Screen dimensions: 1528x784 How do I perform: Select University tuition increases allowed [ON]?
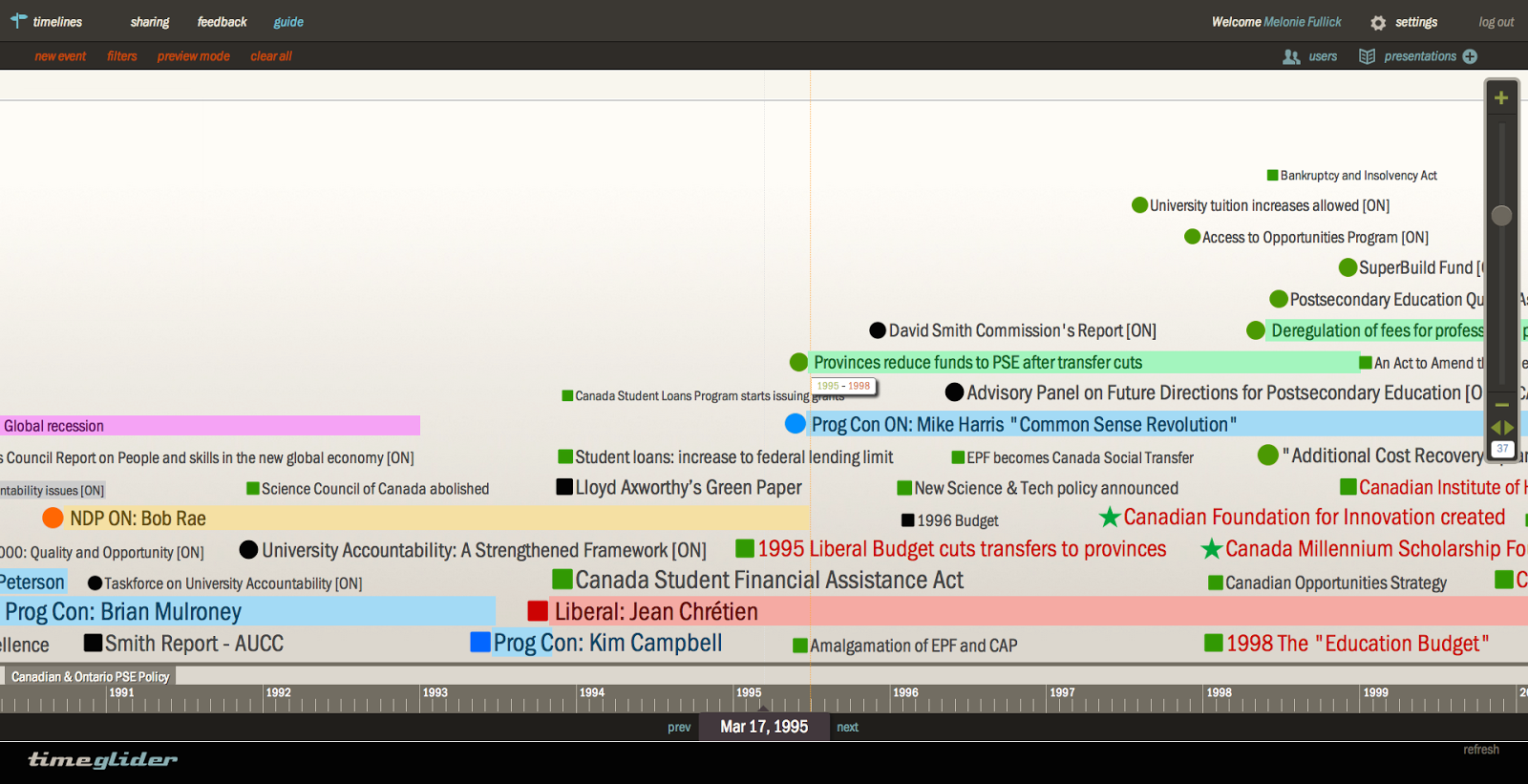pos(1269,205)
